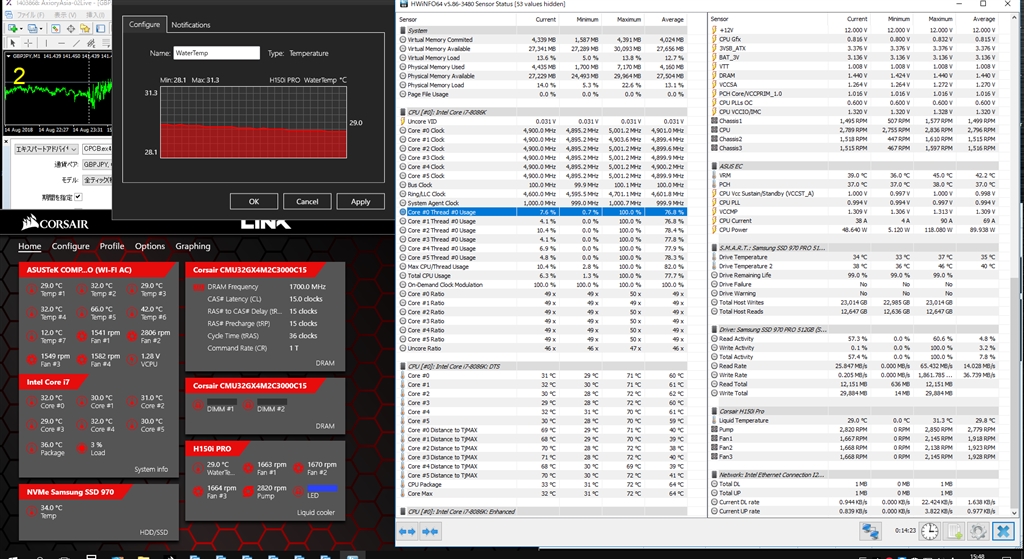Switch to the Notifications tab

tap(191, 25)
